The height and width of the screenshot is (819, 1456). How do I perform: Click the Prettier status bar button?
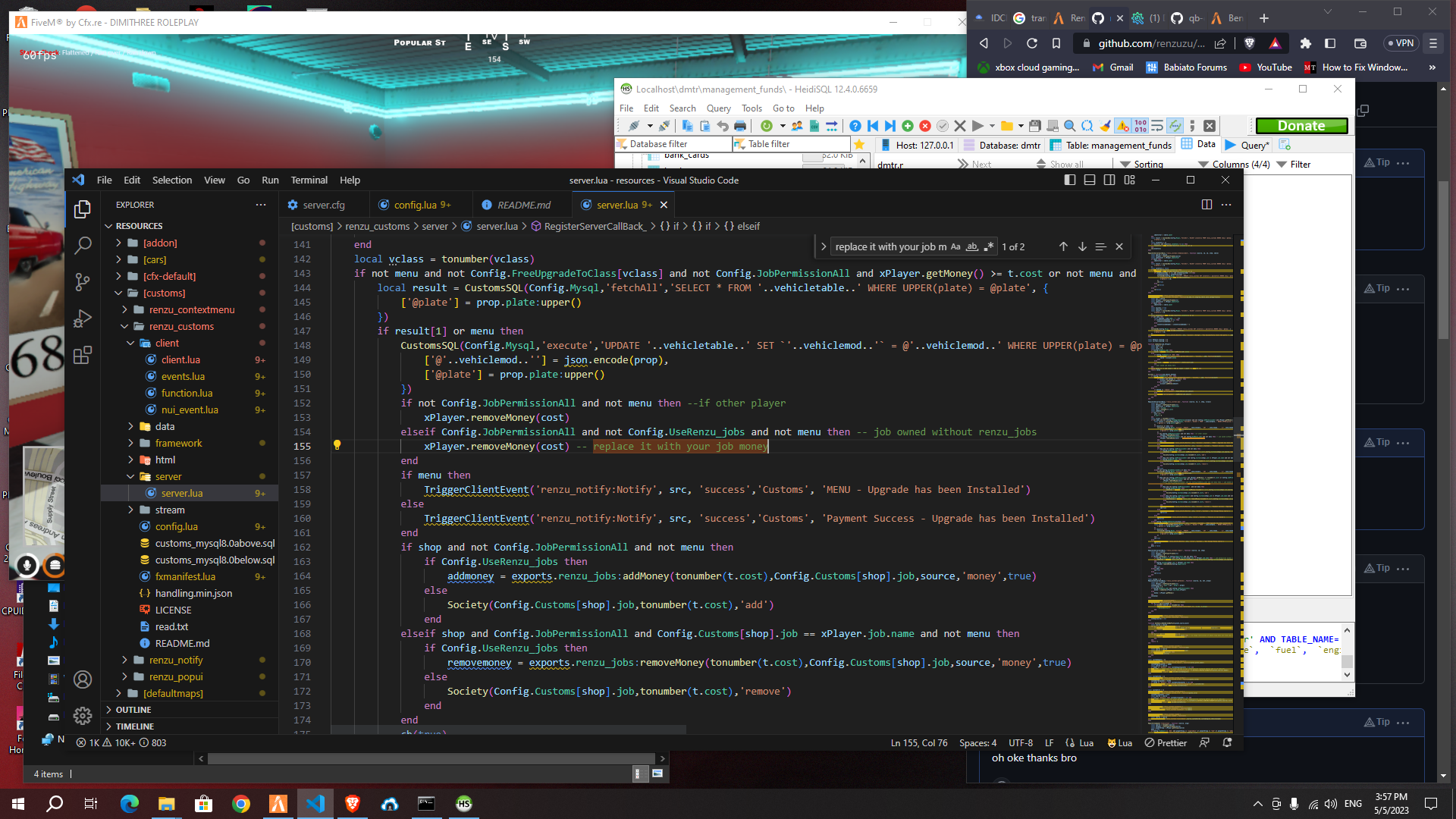pyautogui.click(x=1166, y=743)
